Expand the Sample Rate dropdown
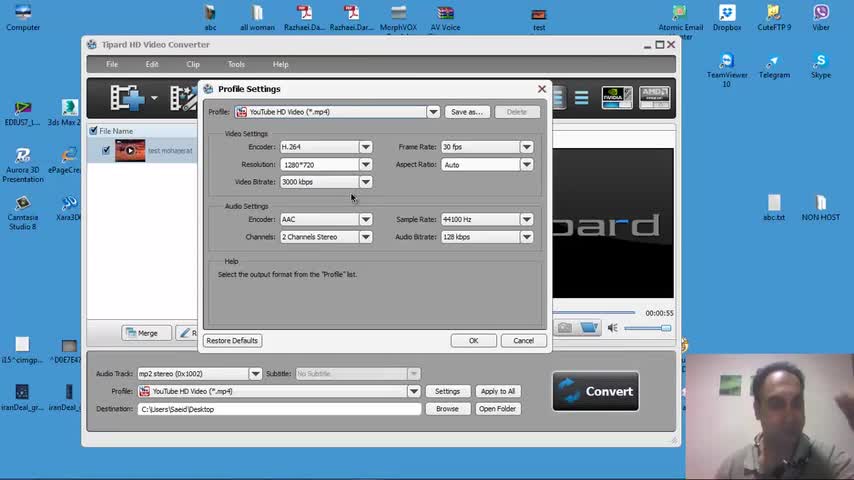 (526, 220)
